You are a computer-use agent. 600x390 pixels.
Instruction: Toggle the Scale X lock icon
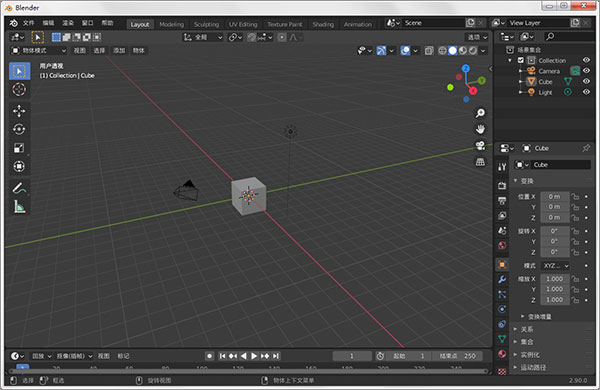575,279
